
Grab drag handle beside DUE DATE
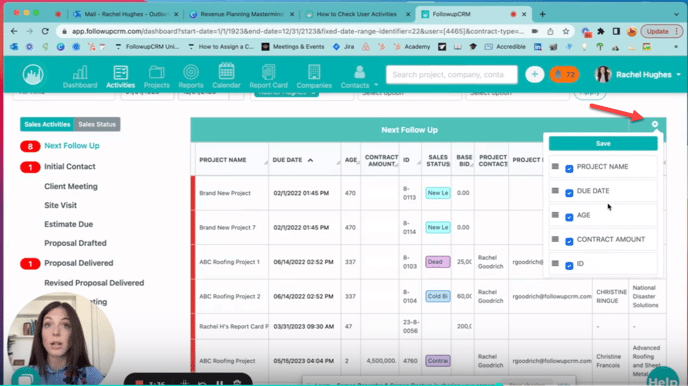coord(555,191)
